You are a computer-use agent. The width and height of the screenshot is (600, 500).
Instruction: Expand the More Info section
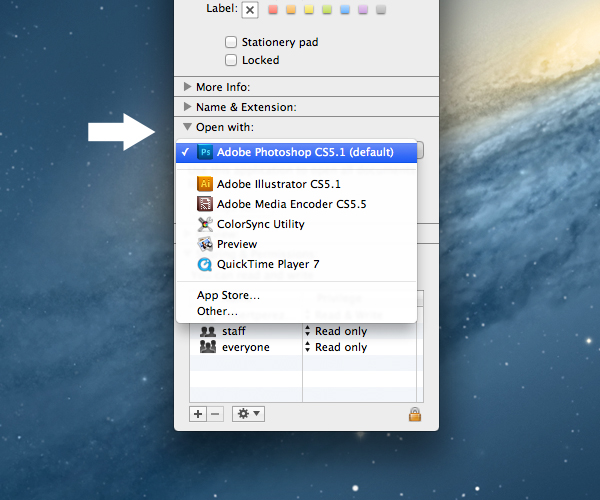pos(187,86)
